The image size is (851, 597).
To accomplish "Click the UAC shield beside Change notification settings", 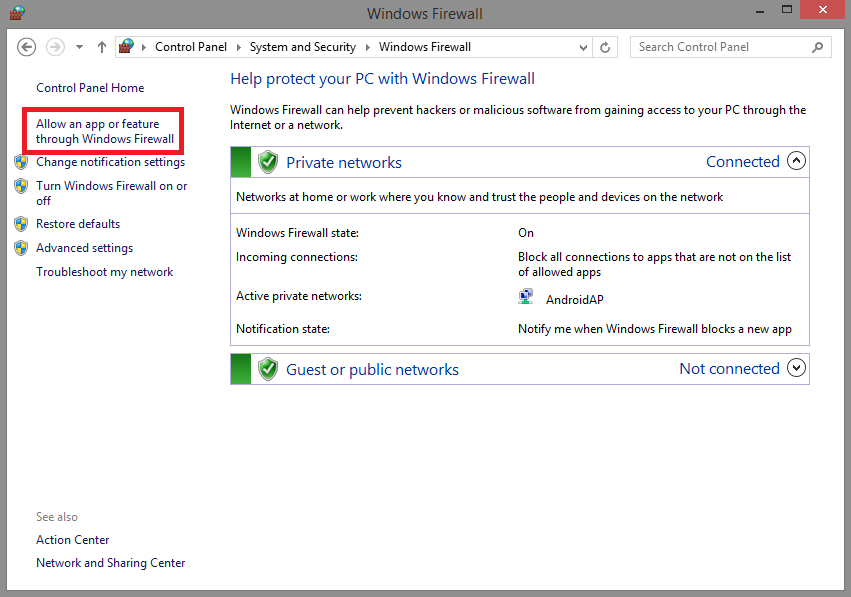I will click(x=21, y=162).
